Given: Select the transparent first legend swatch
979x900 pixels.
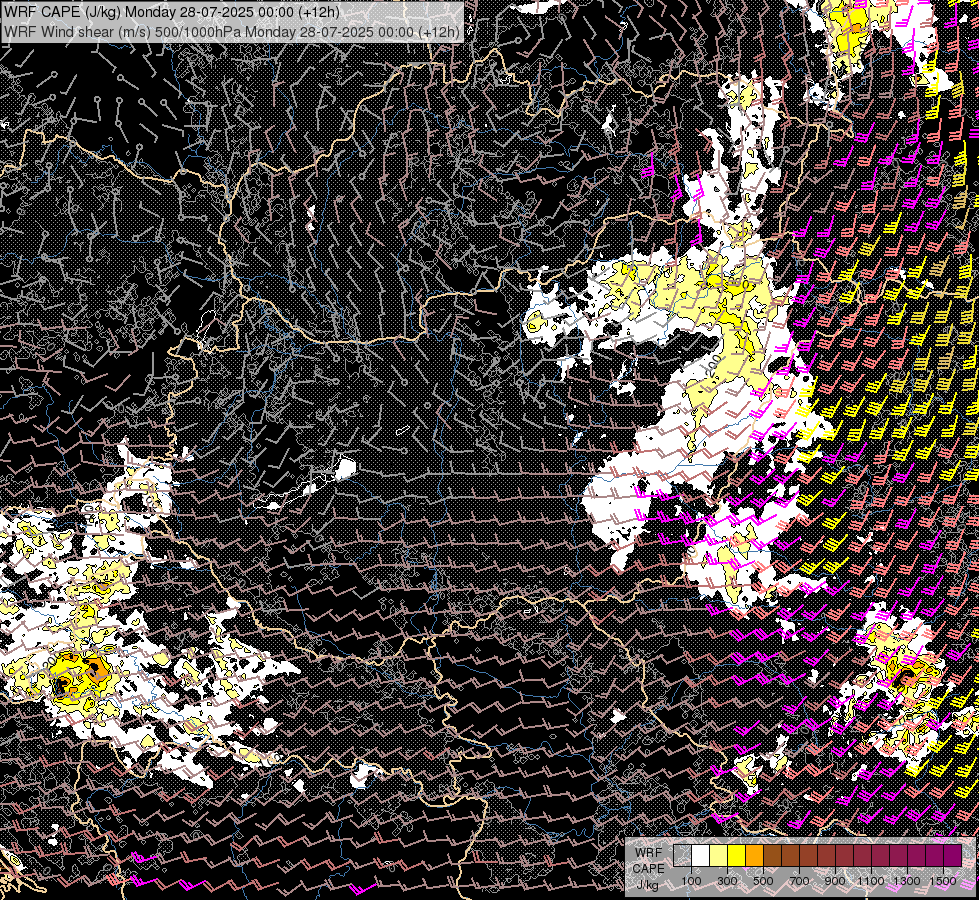Looking at the screenshot, I should 682,855.
